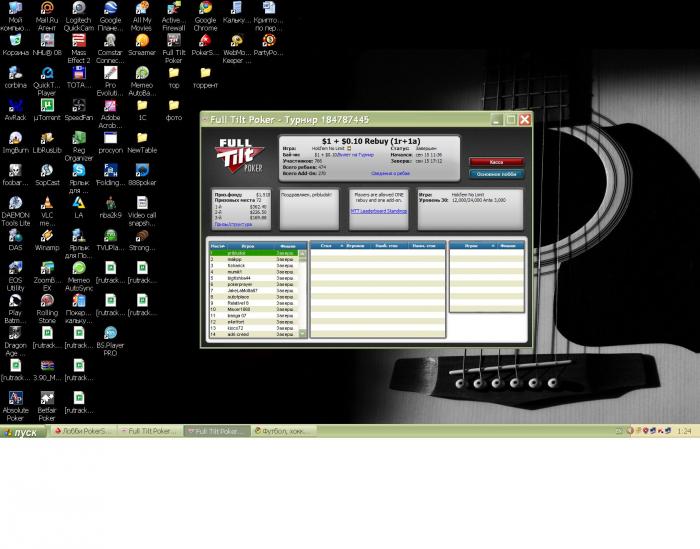Switch to the Футбол, хоккей taskbar window

283,431
